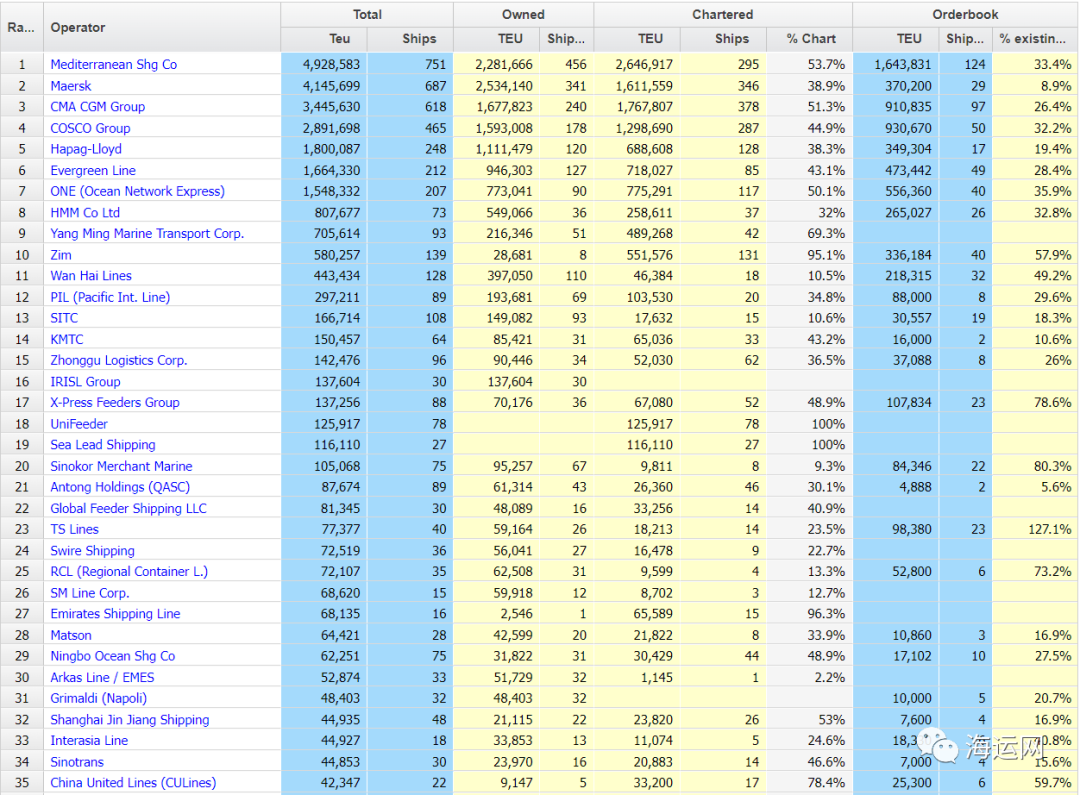Open the Swire Shipping link
1080x795 pixels.
click(92, 550)
